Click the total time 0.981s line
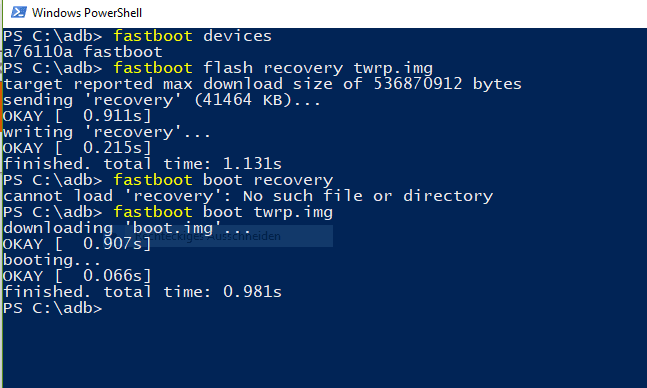 tap(142, 292)
